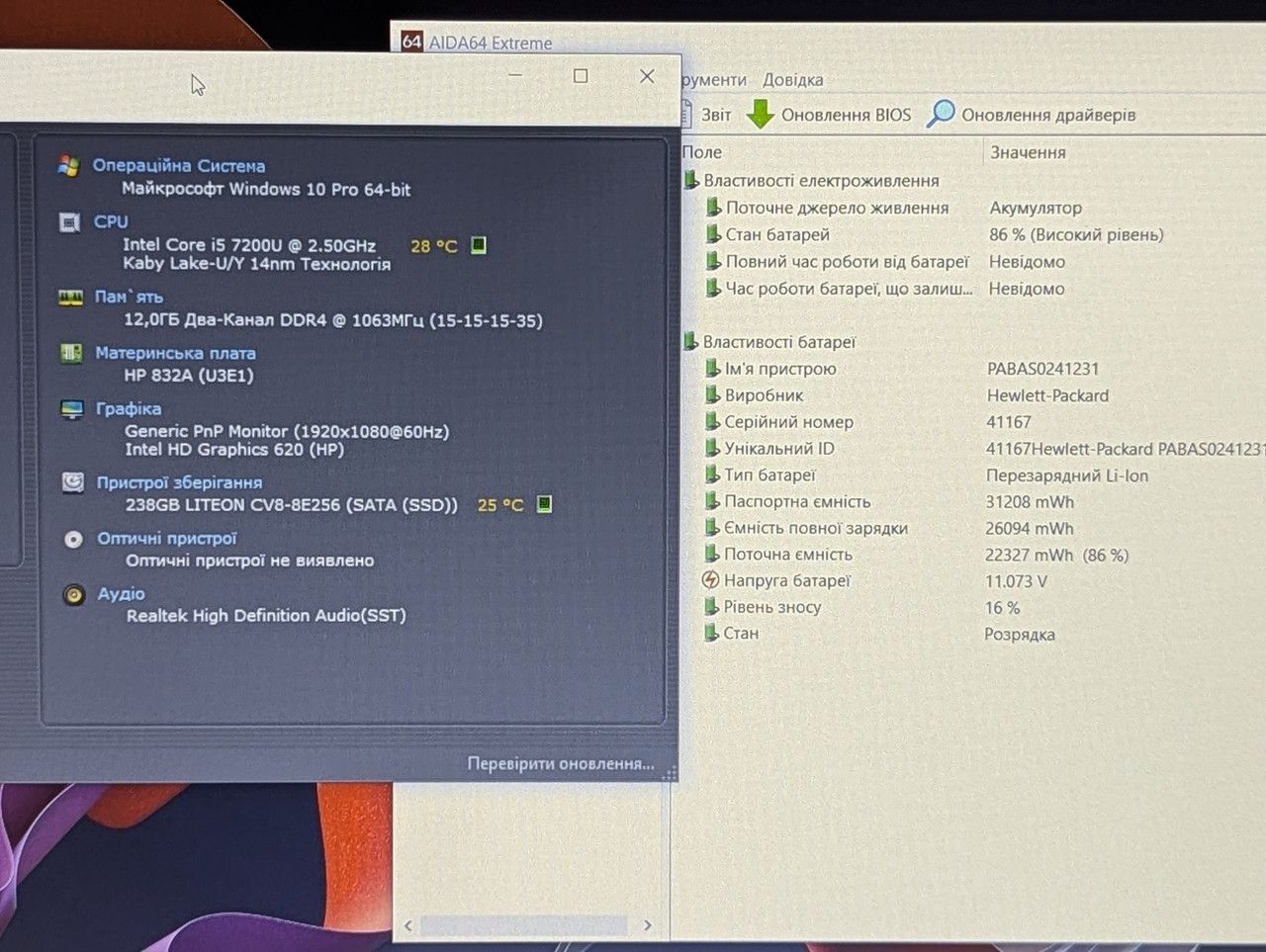Screen dimensions: 1266x952
Task: Click the green BIOS update arrow icon
Action: coord(760,114)
